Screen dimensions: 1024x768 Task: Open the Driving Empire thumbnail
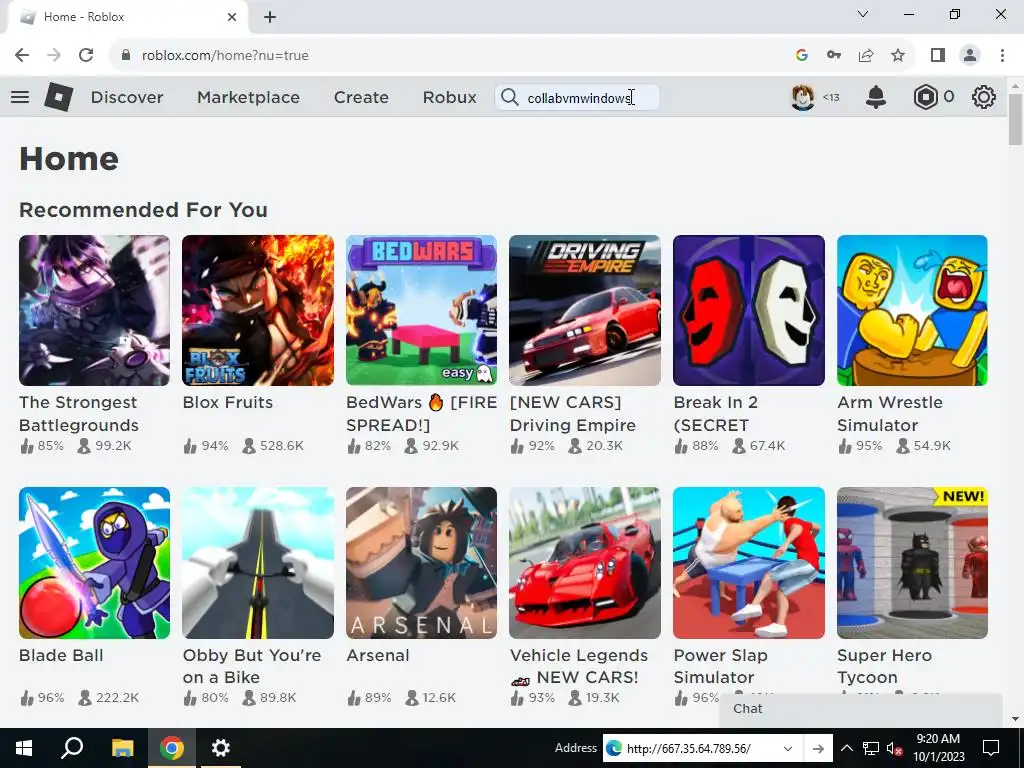pyautogui.click(x=585, y=310)
